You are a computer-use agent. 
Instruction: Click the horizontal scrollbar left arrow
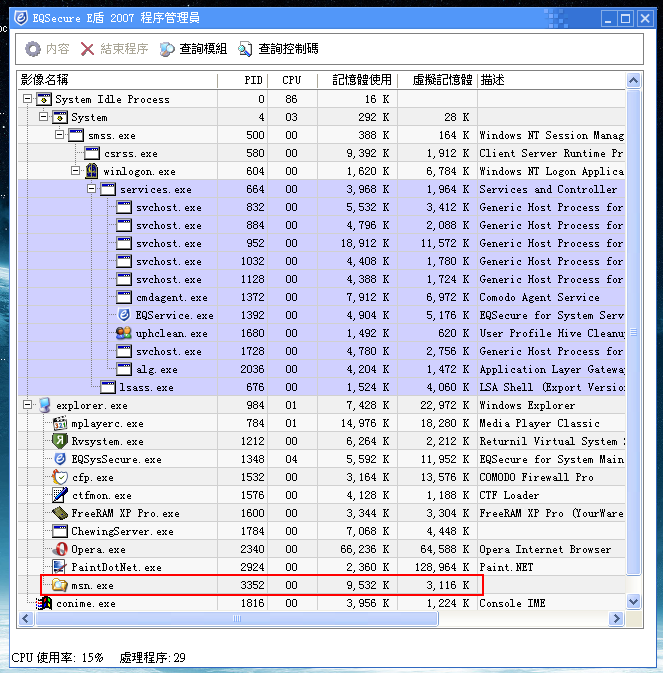[26, 618]
